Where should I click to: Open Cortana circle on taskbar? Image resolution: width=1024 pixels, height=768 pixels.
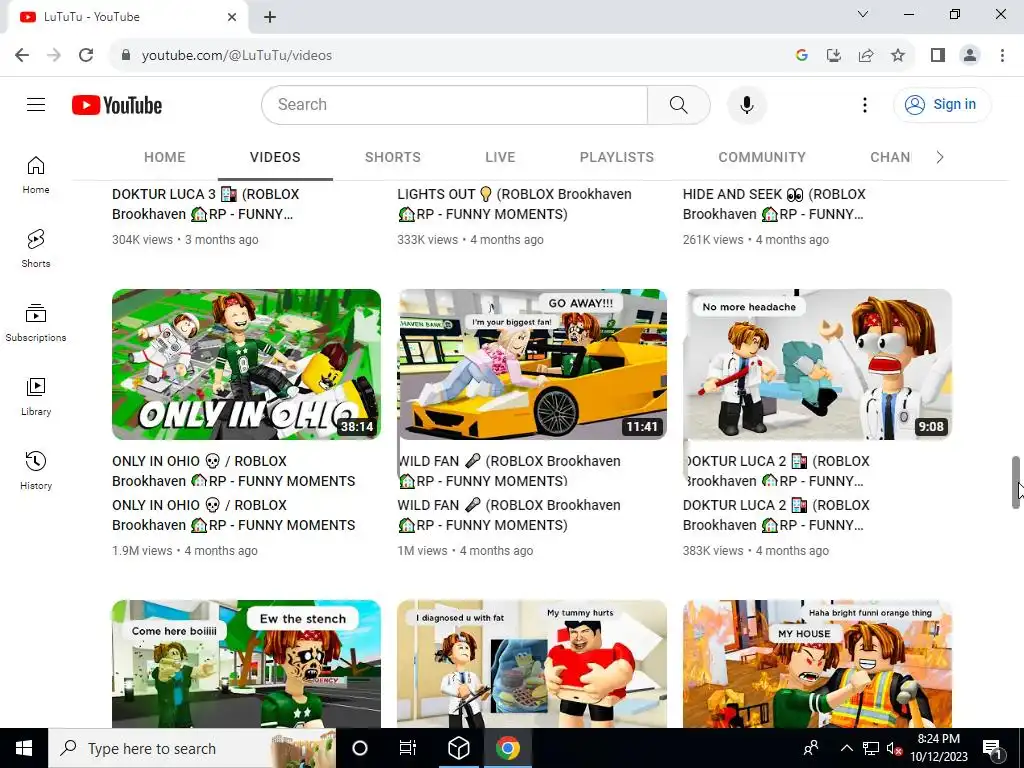point(360,748)
